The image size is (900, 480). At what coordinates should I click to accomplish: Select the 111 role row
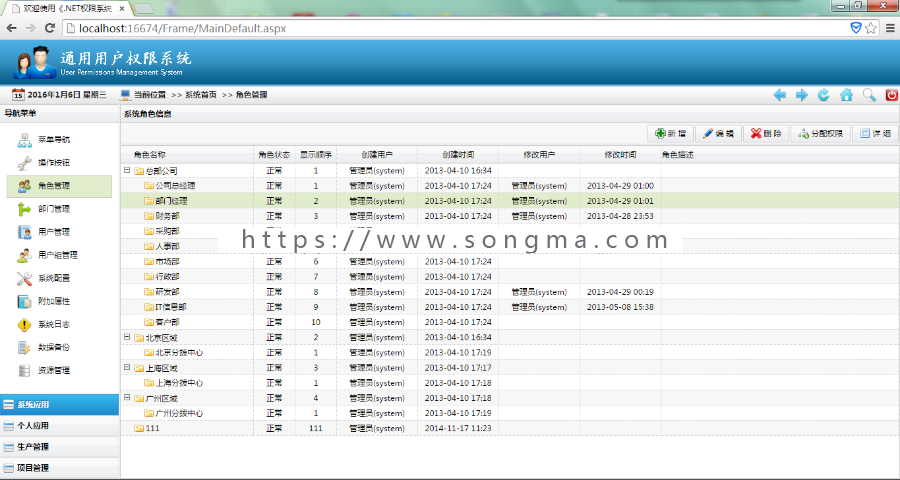tap(510, 428)
